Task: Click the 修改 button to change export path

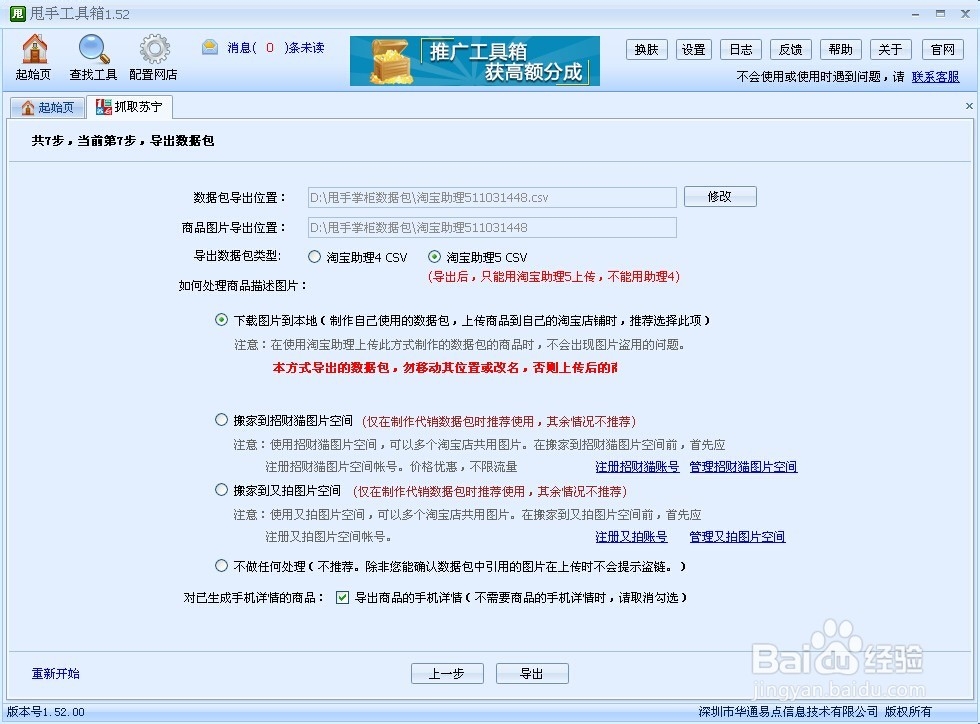Action: pyautogui.click(x=719, y=196)
